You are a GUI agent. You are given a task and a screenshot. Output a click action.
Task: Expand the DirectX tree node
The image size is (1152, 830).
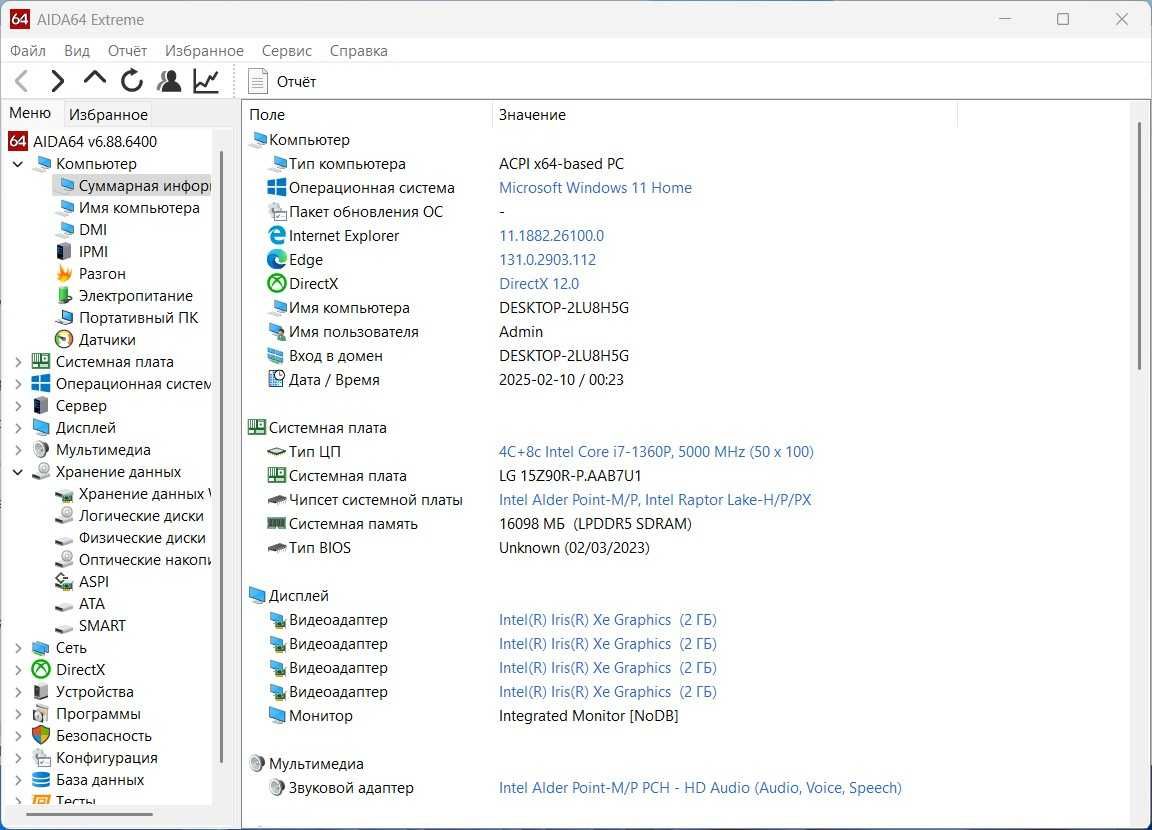click(18, 670)
